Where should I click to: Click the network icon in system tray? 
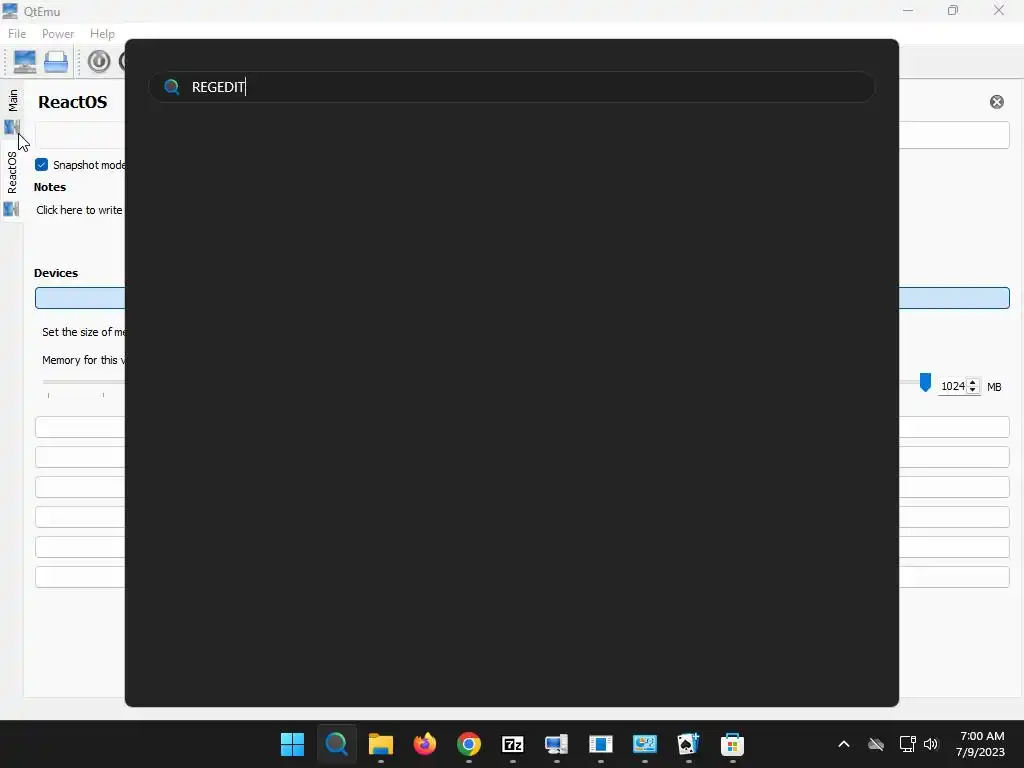click(906, 744)
